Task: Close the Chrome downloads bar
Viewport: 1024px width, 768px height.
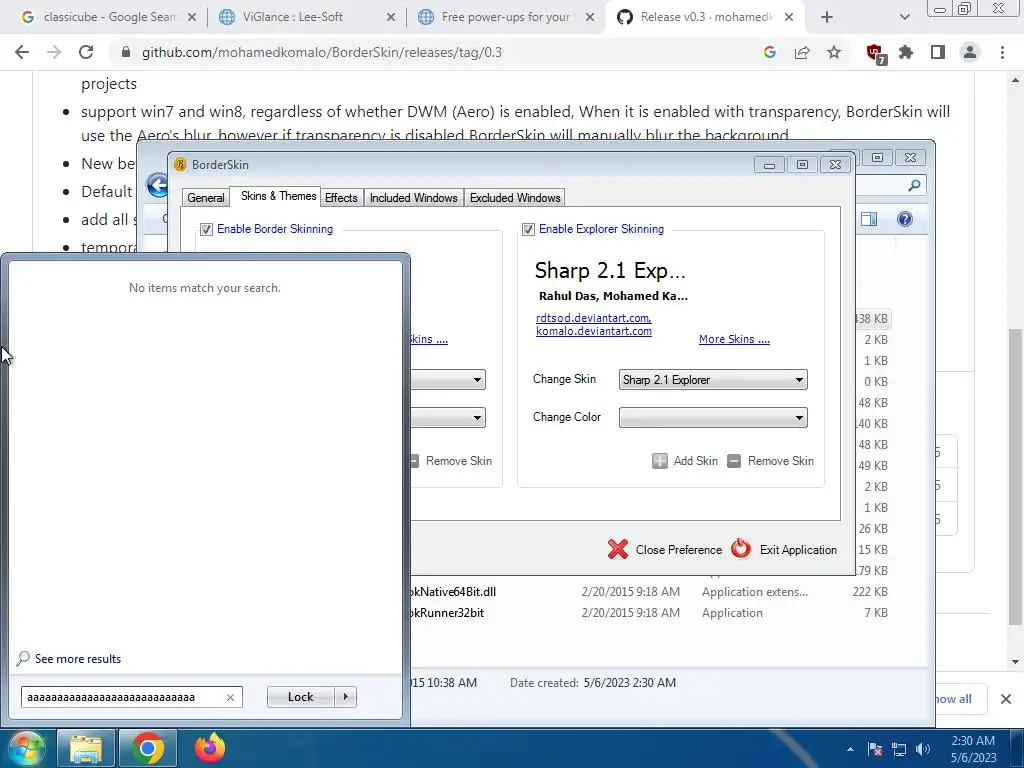Action: 1006,699
